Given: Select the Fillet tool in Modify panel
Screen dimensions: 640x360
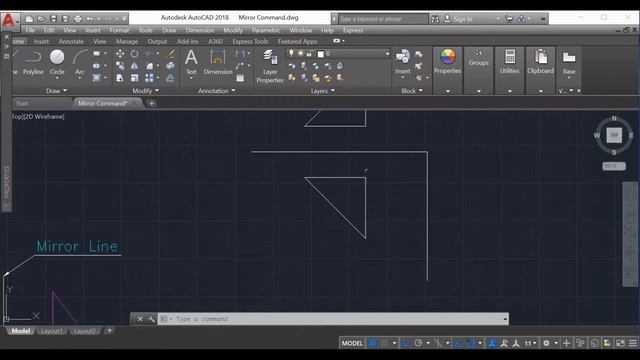Looking at the screenshot, I should (x=149, y=66).
